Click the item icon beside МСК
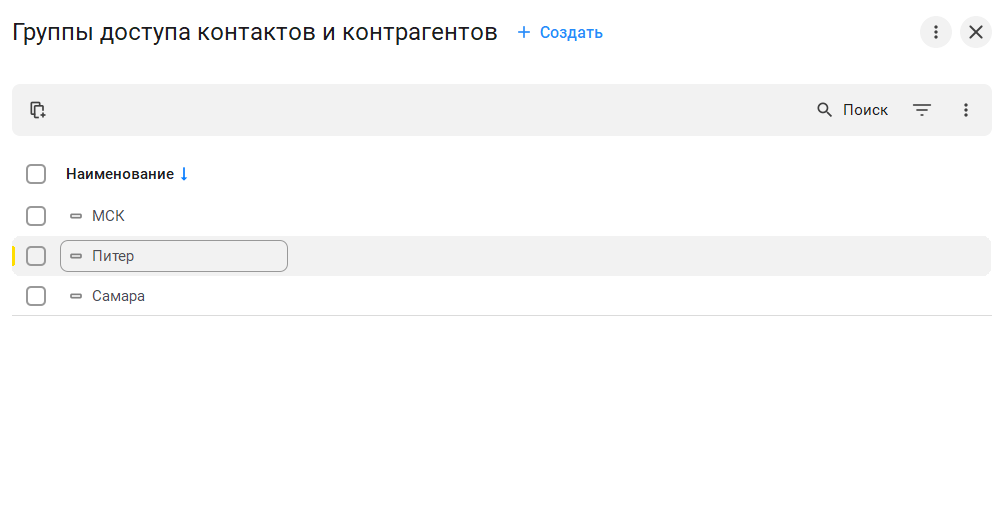Image resolution: width=1004 pixels, height=522 pixels. pyautogui.click(x=76, y=216)
